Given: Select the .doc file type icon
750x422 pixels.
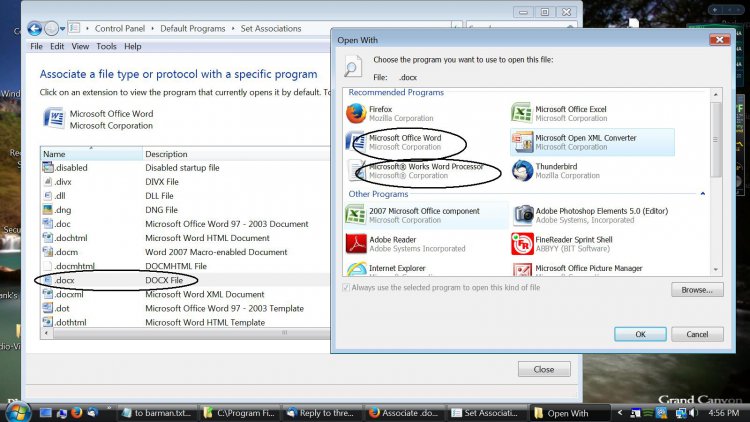Looking at the screenshot, I should click(48, 223).
